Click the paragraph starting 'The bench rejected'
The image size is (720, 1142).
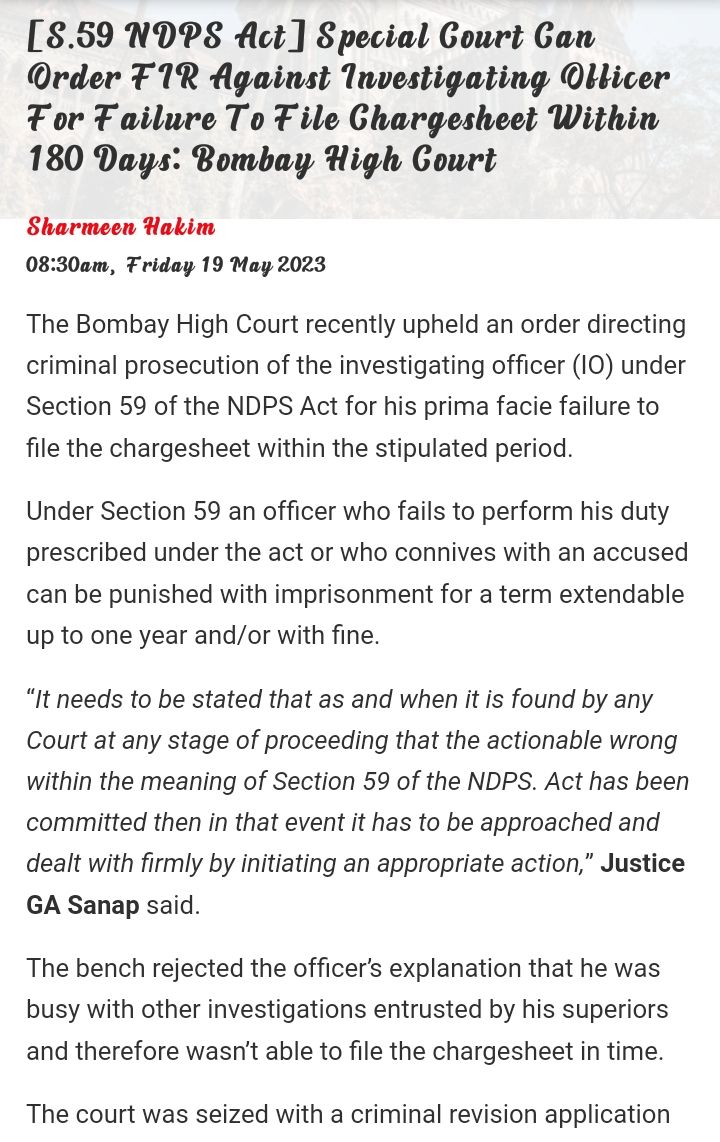346,1009
